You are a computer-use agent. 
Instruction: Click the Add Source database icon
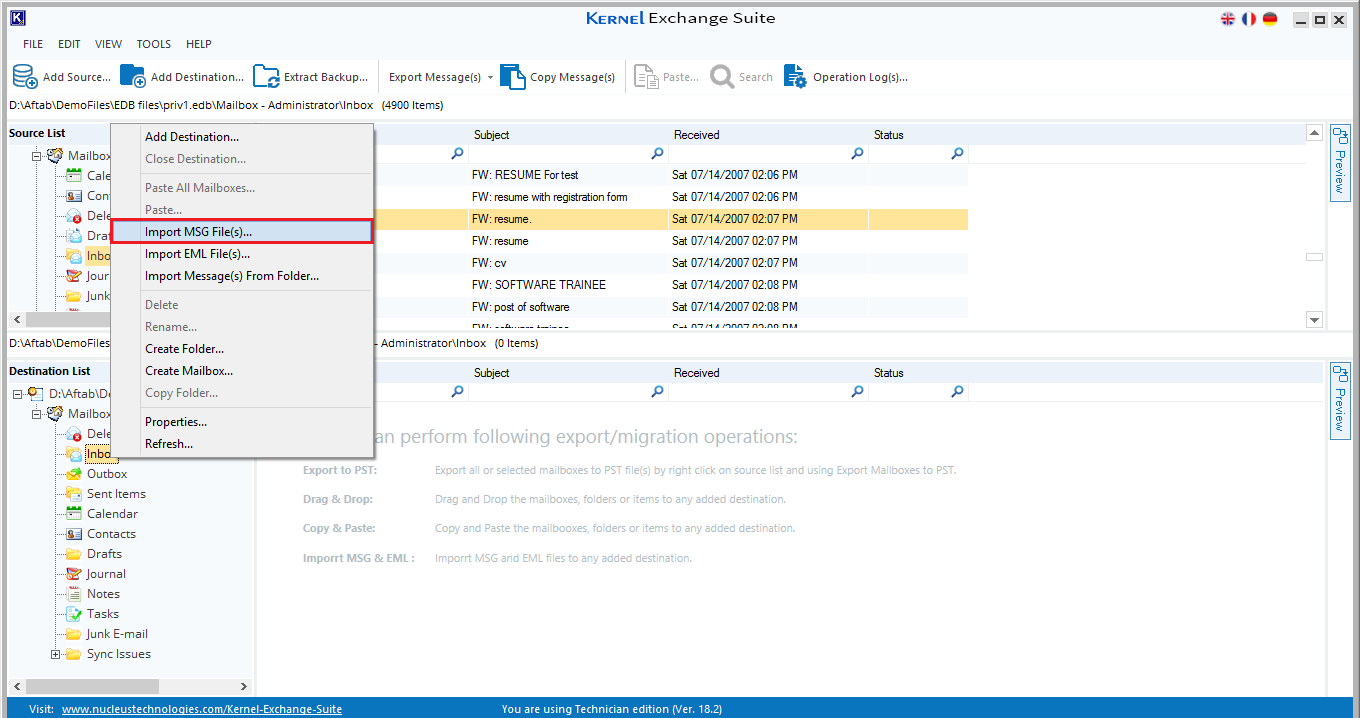(25, 77)
